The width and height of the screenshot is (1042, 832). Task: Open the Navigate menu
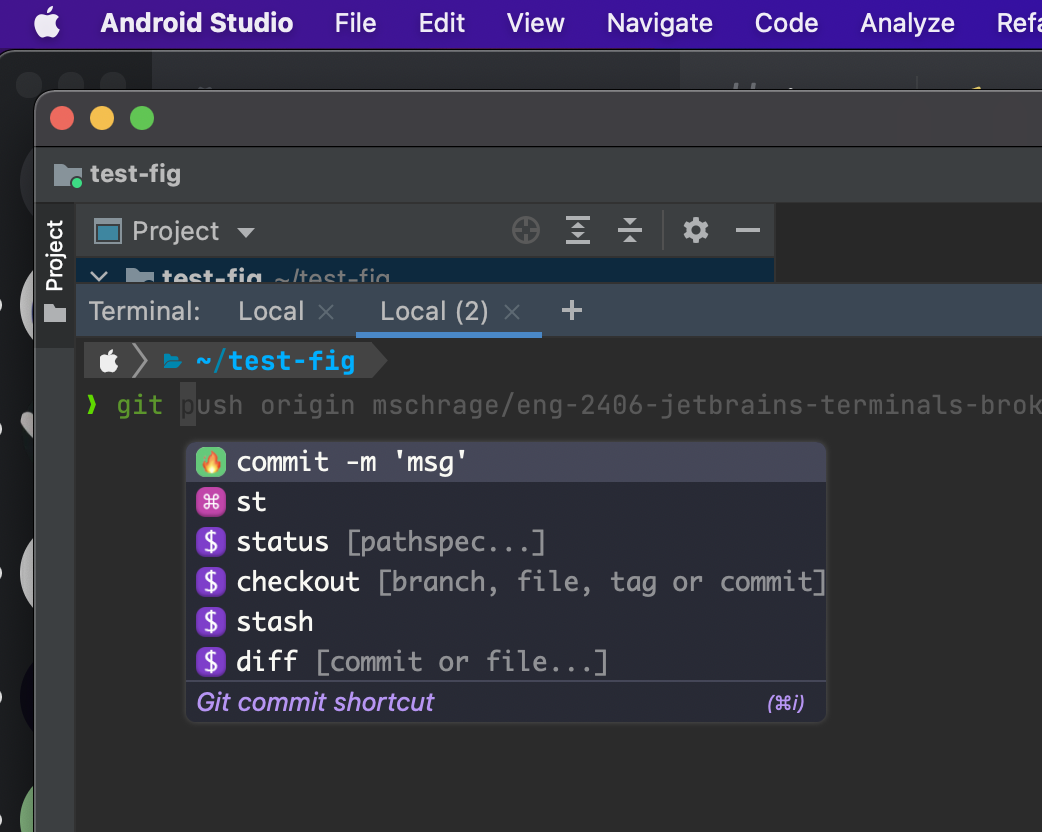click(x=659, y=22)
